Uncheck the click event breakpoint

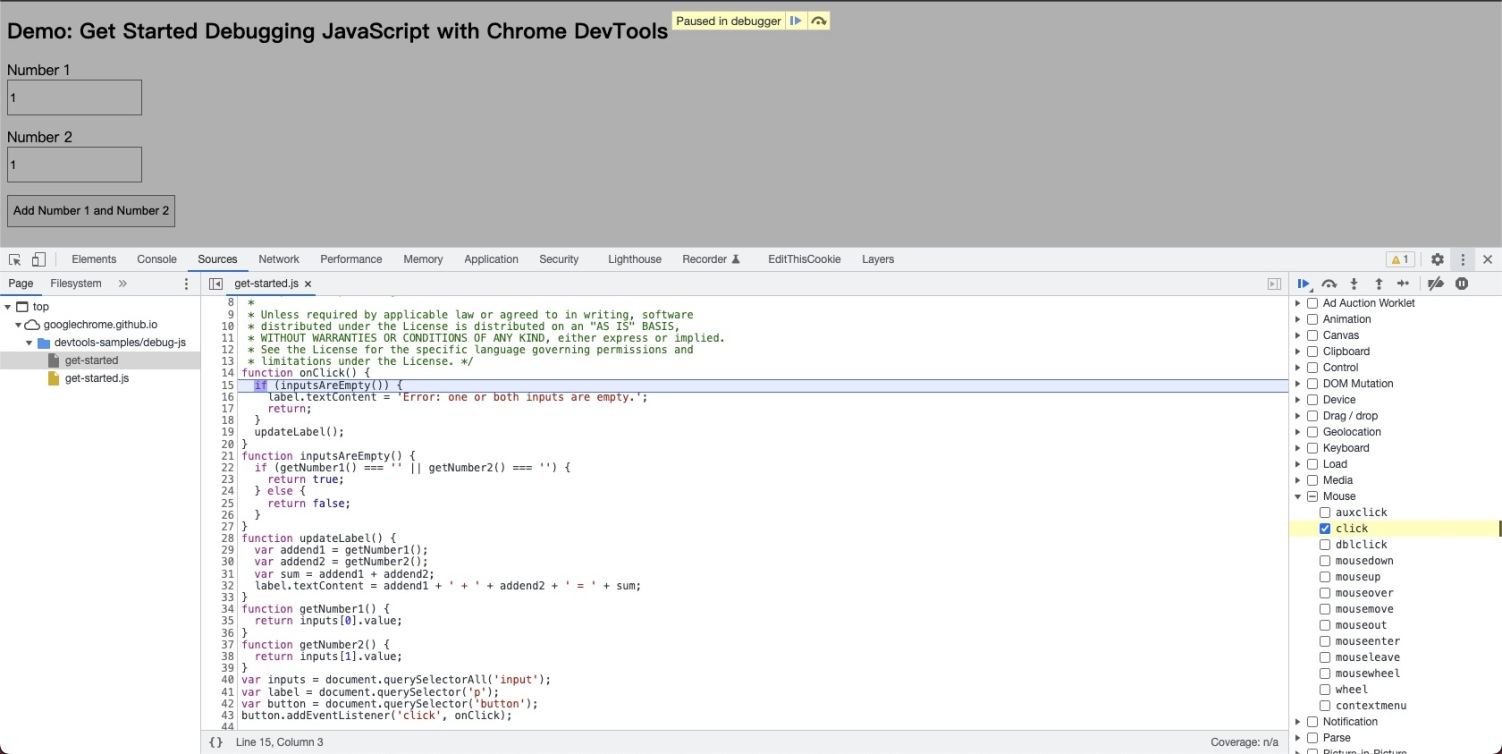click(x=1325, y=528)
